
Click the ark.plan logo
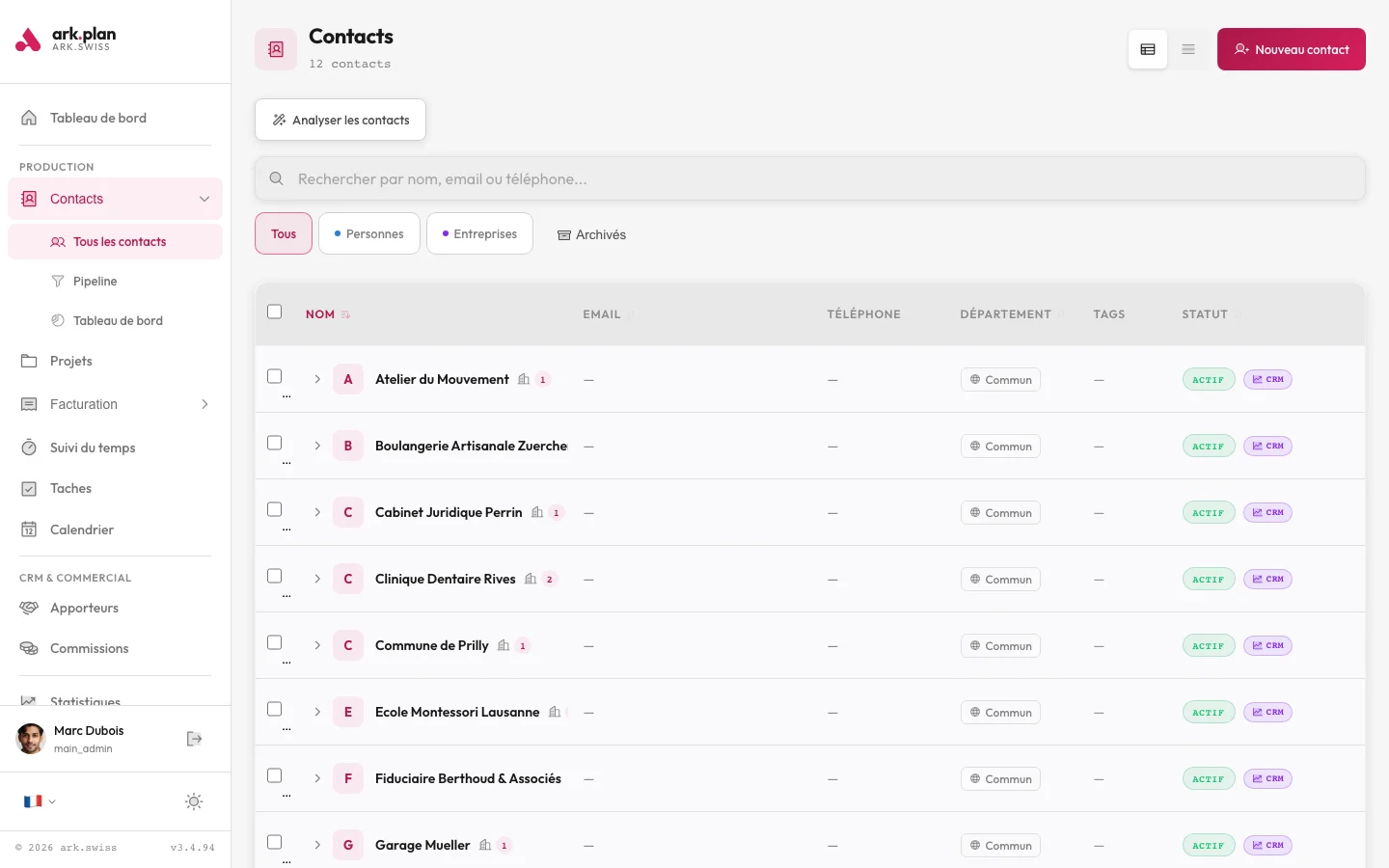[x=66, y=40]
